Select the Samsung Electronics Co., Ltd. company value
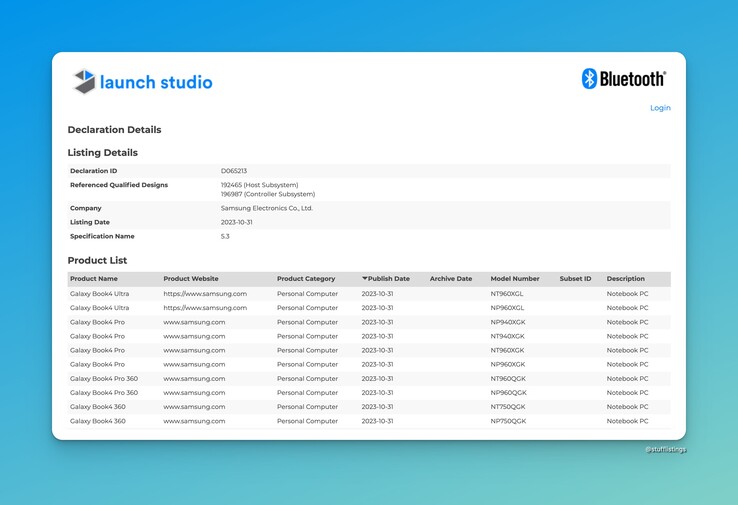This screenshot has width=738, height=505. (x=266, y=208)
